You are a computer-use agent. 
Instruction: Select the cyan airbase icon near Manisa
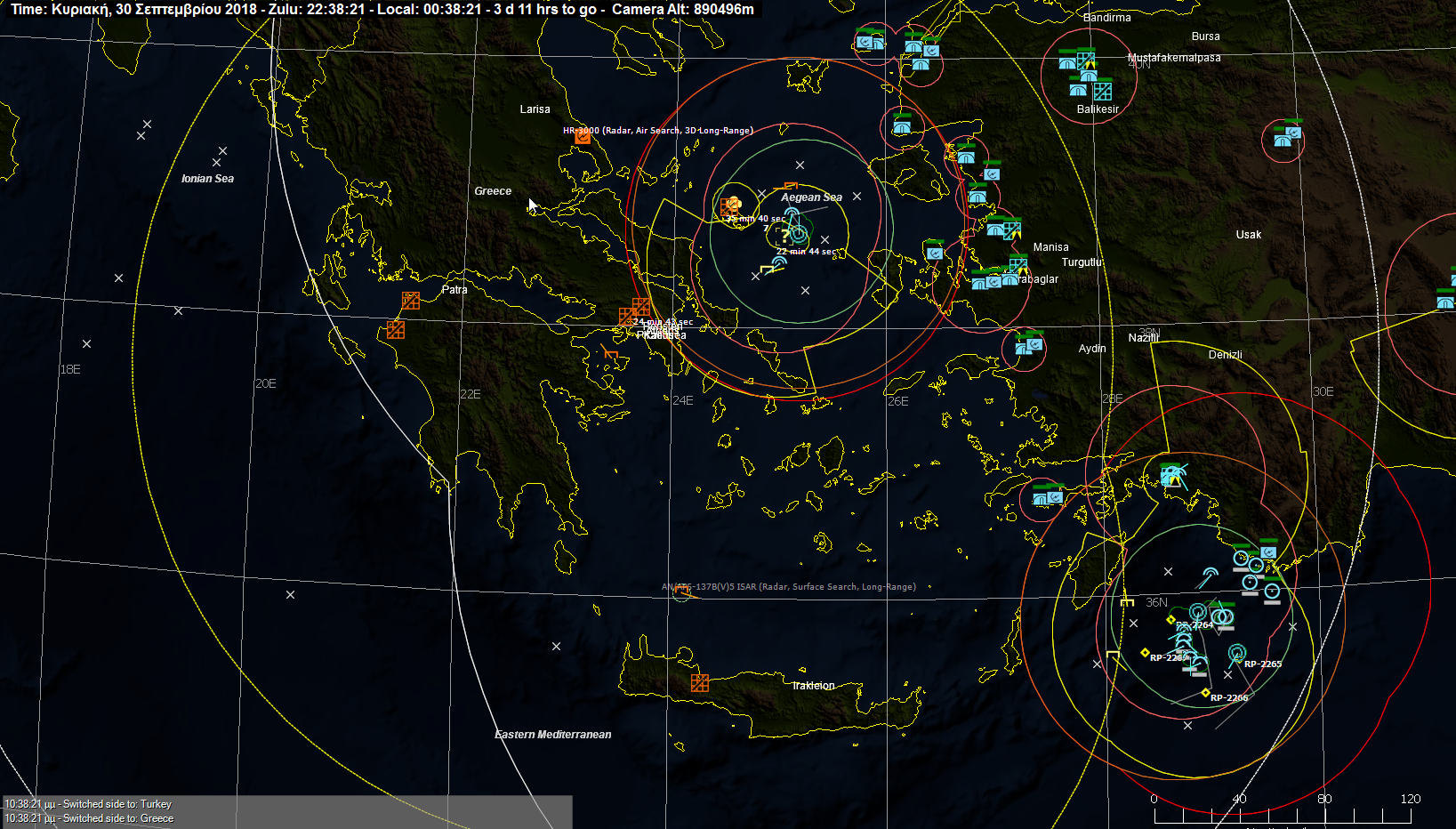pyautogui.click(x=1011, y=231)
